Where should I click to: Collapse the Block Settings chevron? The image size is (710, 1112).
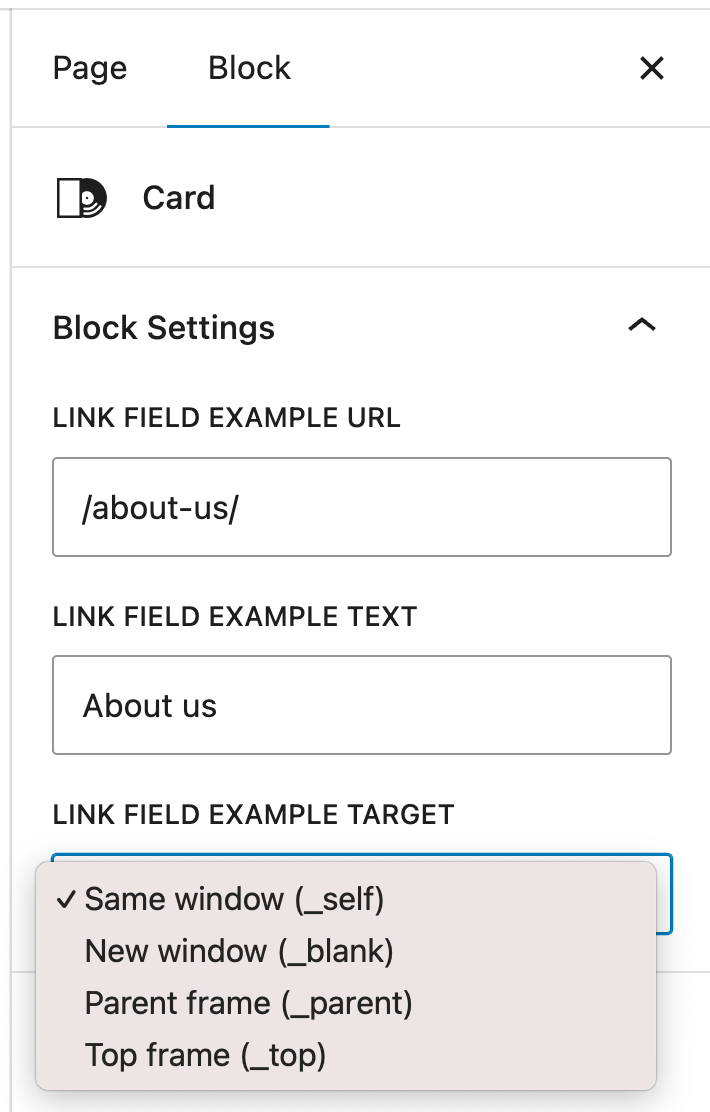(641, 326)
